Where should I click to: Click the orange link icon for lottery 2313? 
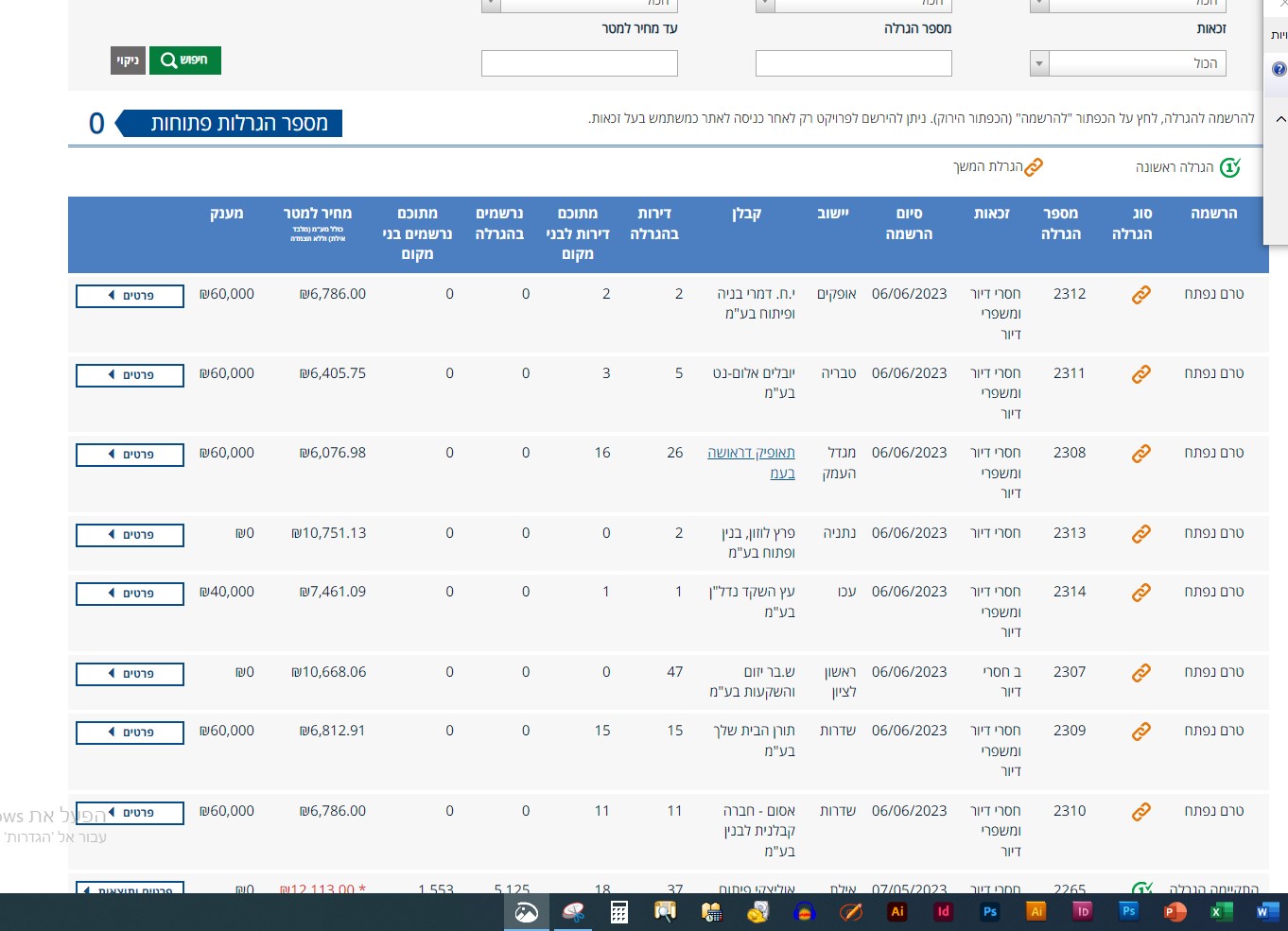click(1141, 534)
